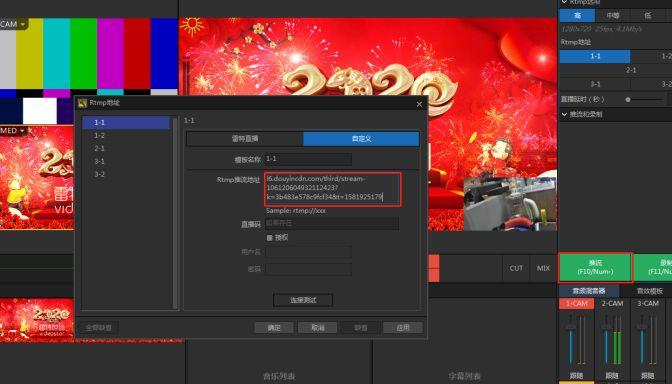This screenshot has height=384, width=672.
Task: Click the 密码 password field
Action: point(308,269)
